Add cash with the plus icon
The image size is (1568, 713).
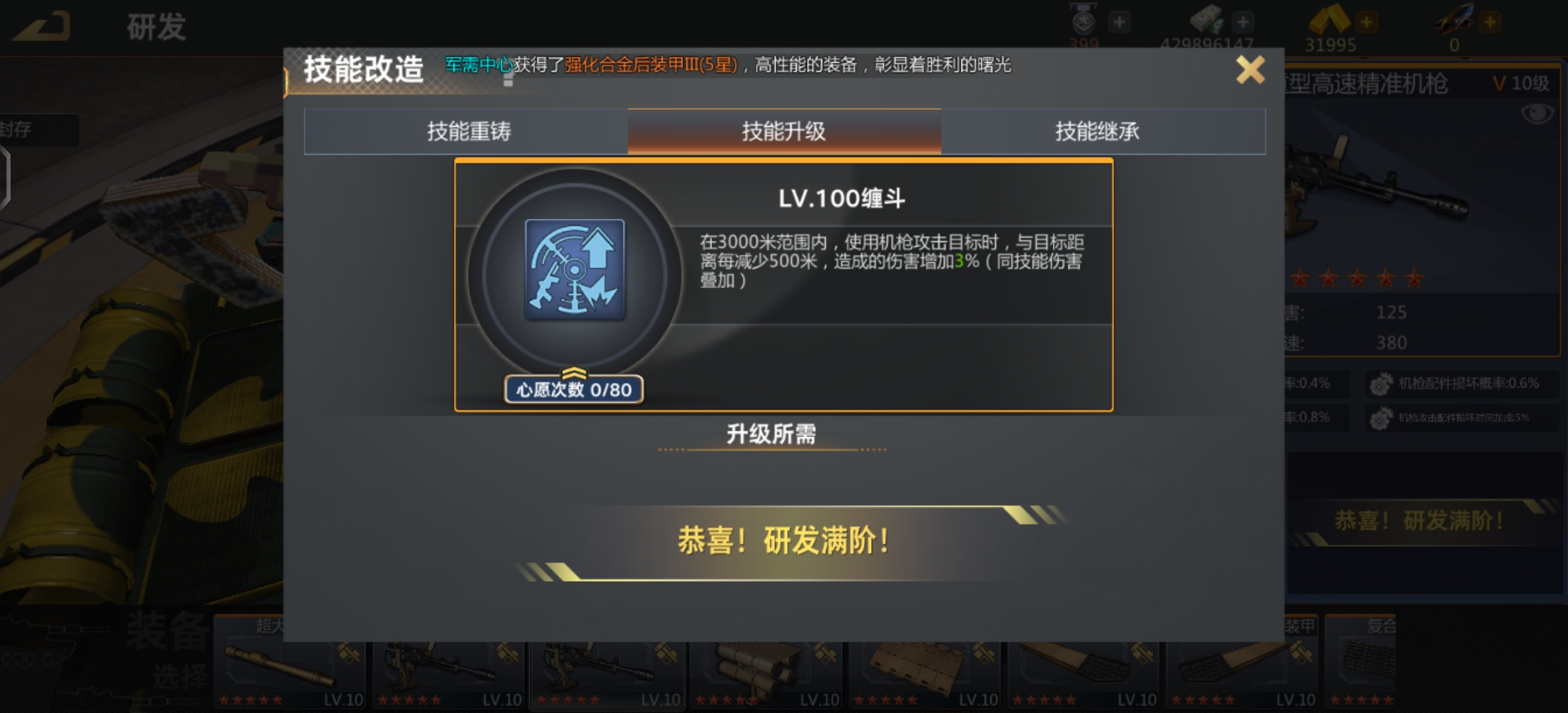tap(1243, 22)
